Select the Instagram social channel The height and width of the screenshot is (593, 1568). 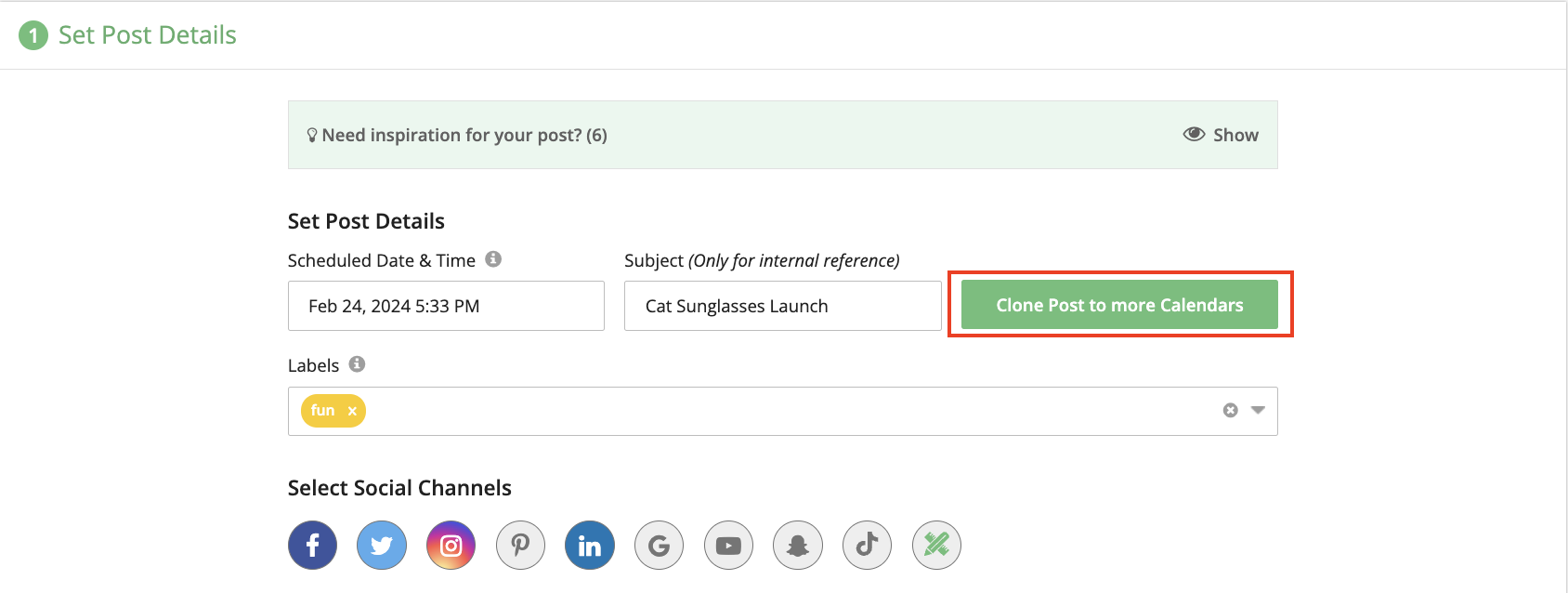point(451,545)
